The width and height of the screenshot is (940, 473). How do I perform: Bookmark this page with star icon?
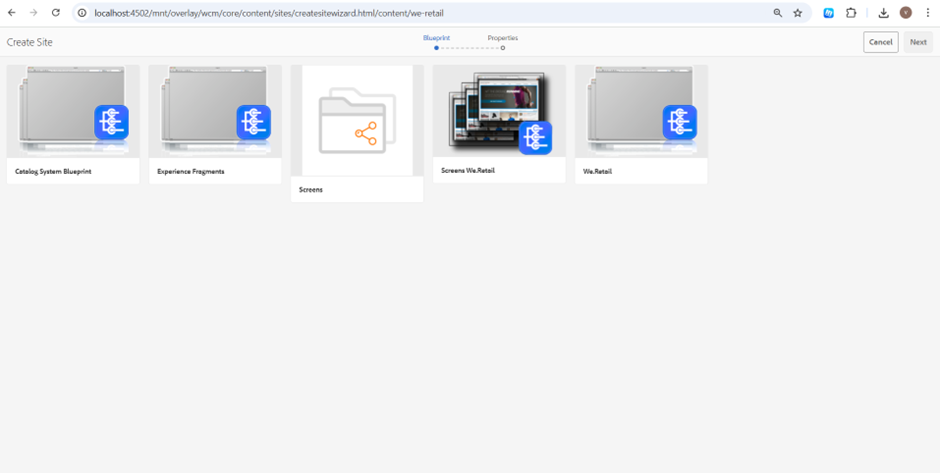click(x=798, y=13)
